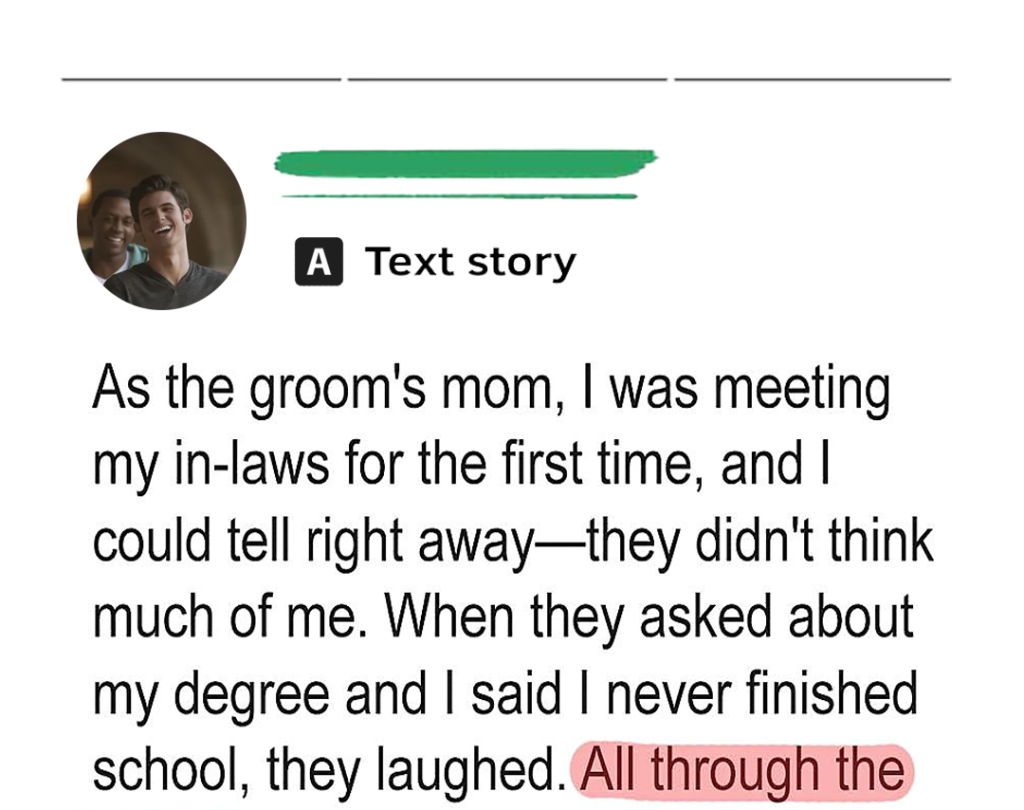Open the circular profile picture
The height and width of the screenshot is (810, 1024).
tap(161, 221)
